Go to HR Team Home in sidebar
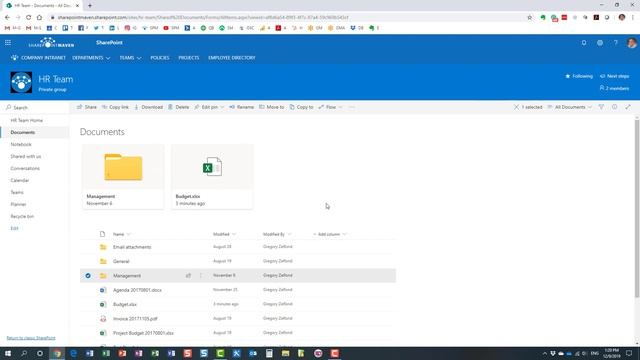 [27, 120]
